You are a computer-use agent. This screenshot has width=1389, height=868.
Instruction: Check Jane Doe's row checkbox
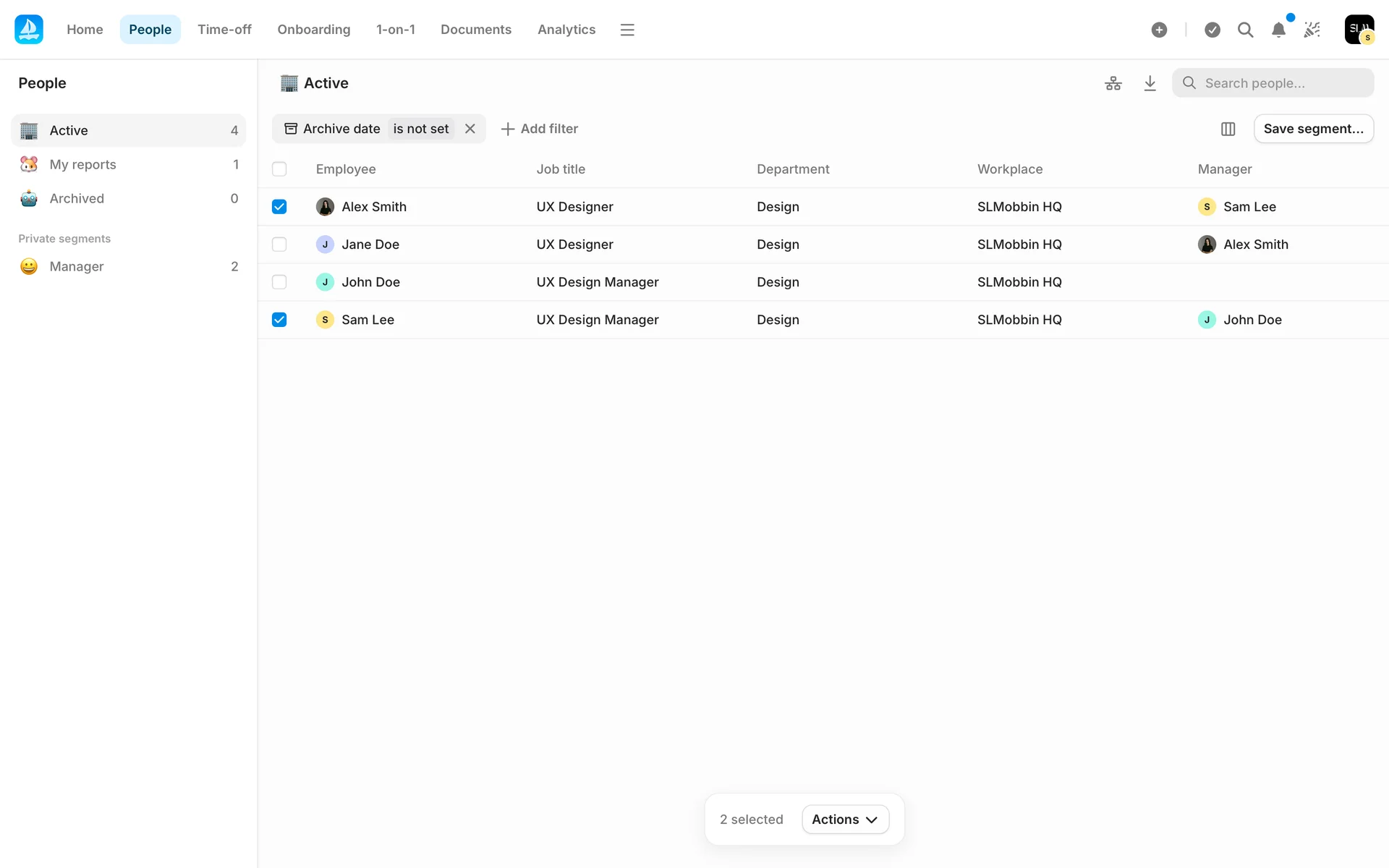pyautogui.click(x=279, y=244)
